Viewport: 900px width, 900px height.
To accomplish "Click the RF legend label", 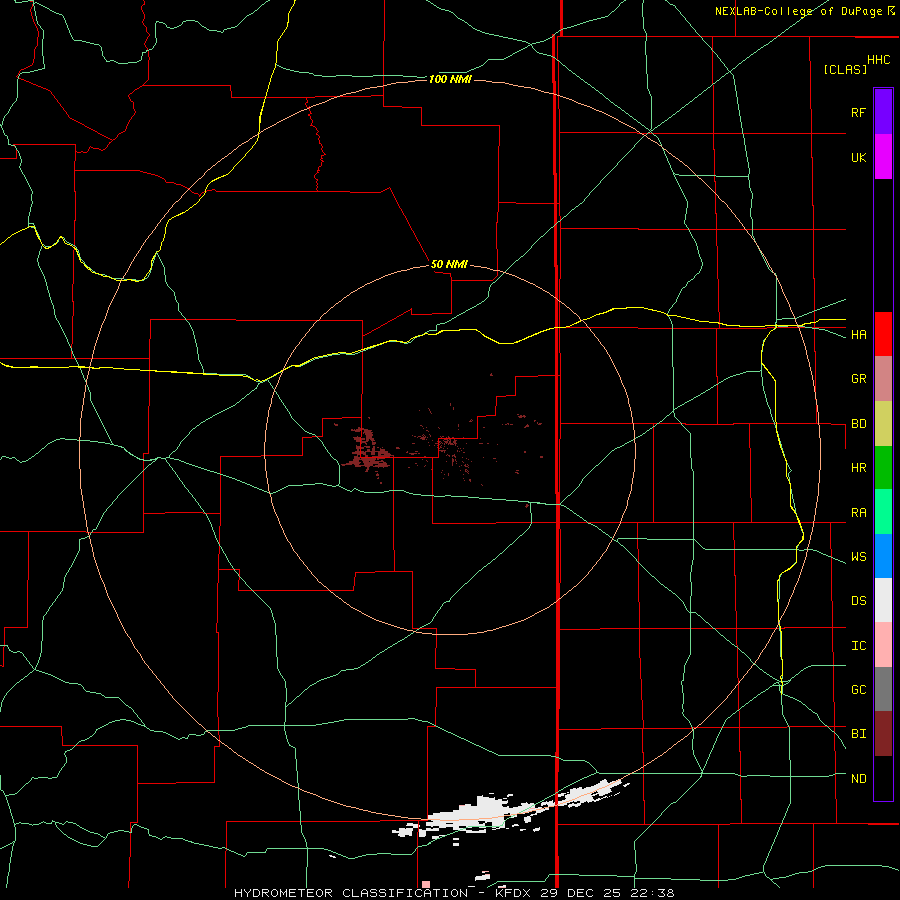I will 858,112.
